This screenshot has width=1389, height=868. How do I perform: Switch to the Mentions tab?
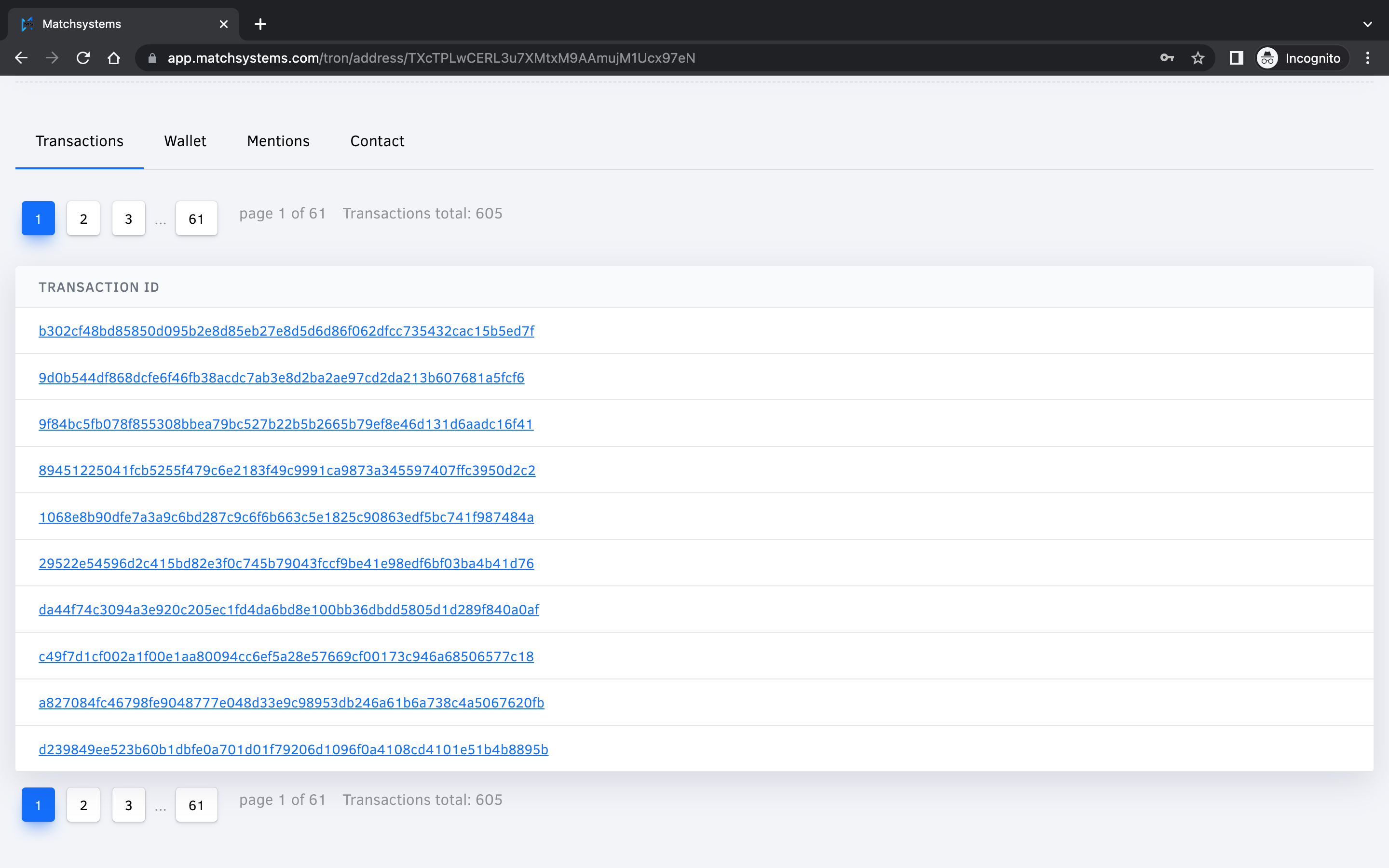tap(278, 141)
